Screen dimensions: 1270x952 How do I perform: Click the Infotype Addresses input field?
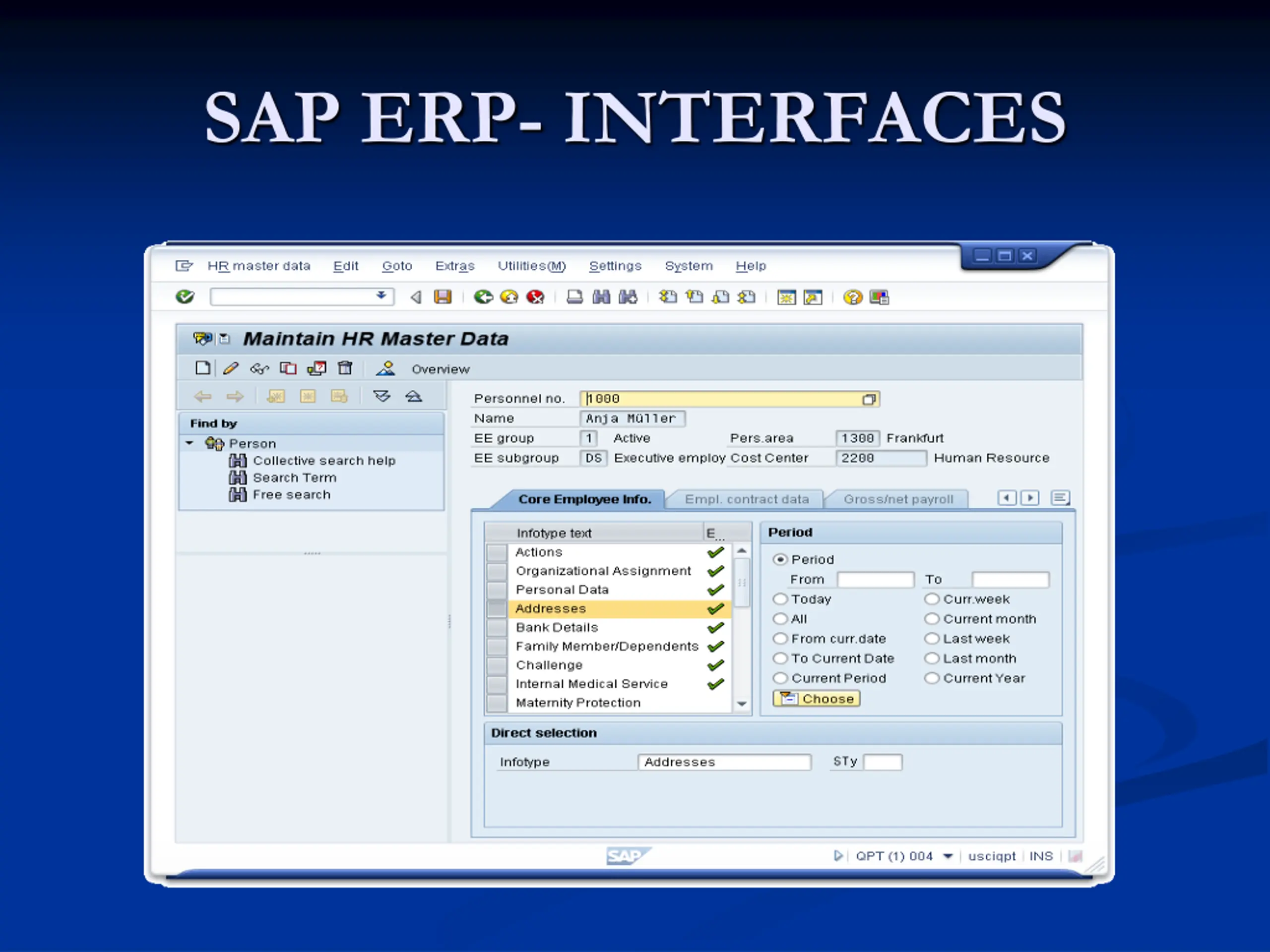(725, 762)
